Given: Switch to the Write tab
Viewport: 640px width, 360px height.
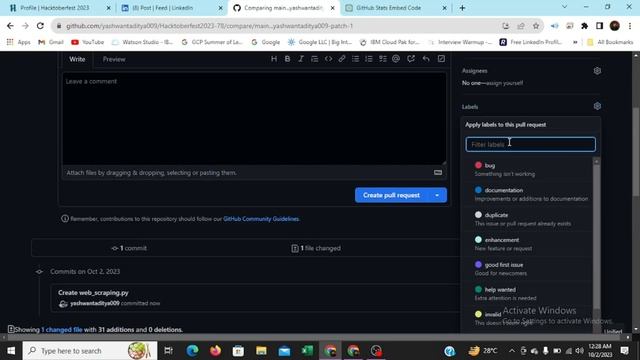Looking at the screenshot, I should coord(77,59).
